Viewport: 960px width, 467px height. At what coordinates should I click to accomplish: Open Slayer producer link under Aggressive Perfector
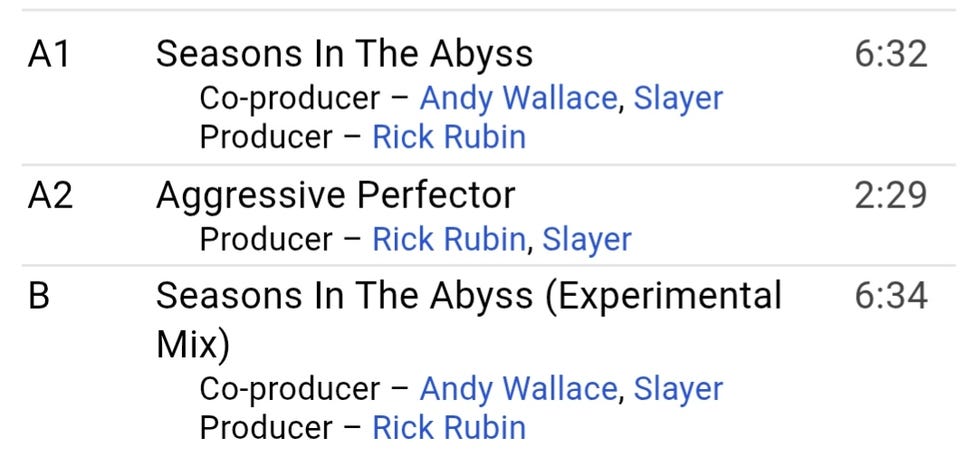(587, 241)
